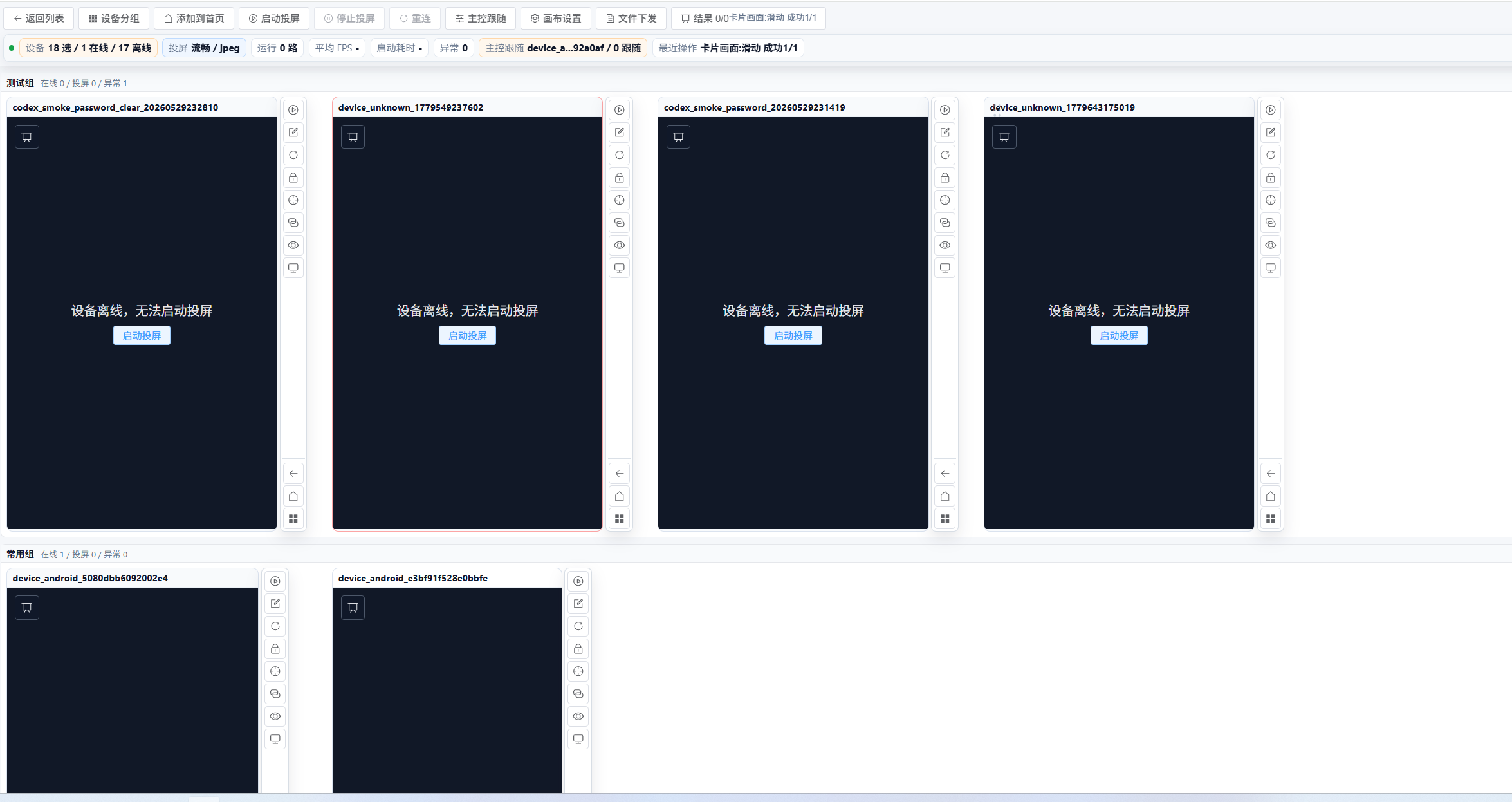This screenshot has width=1512, height=802.
Task: Click whiteboard icon on device_unknown_1779643175019 screen
Action: [x=1004, y=136]
